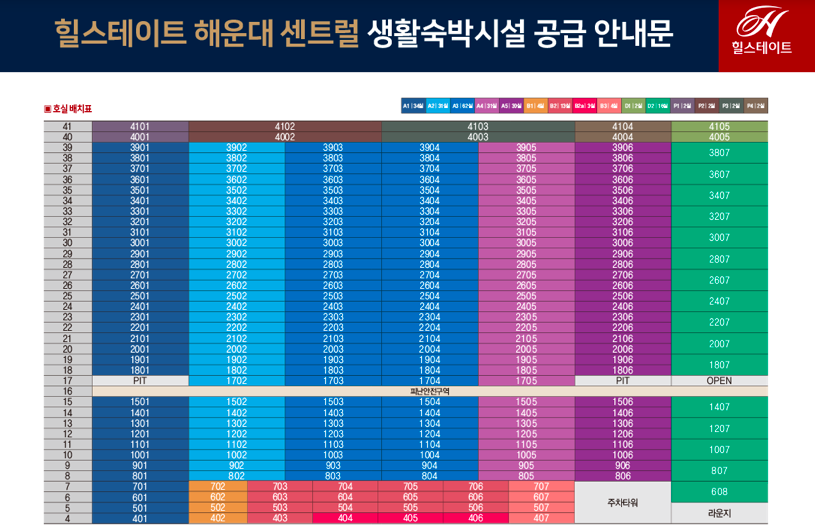
Task: Select unit 1407 green cell
Action: tap(719, 407)
